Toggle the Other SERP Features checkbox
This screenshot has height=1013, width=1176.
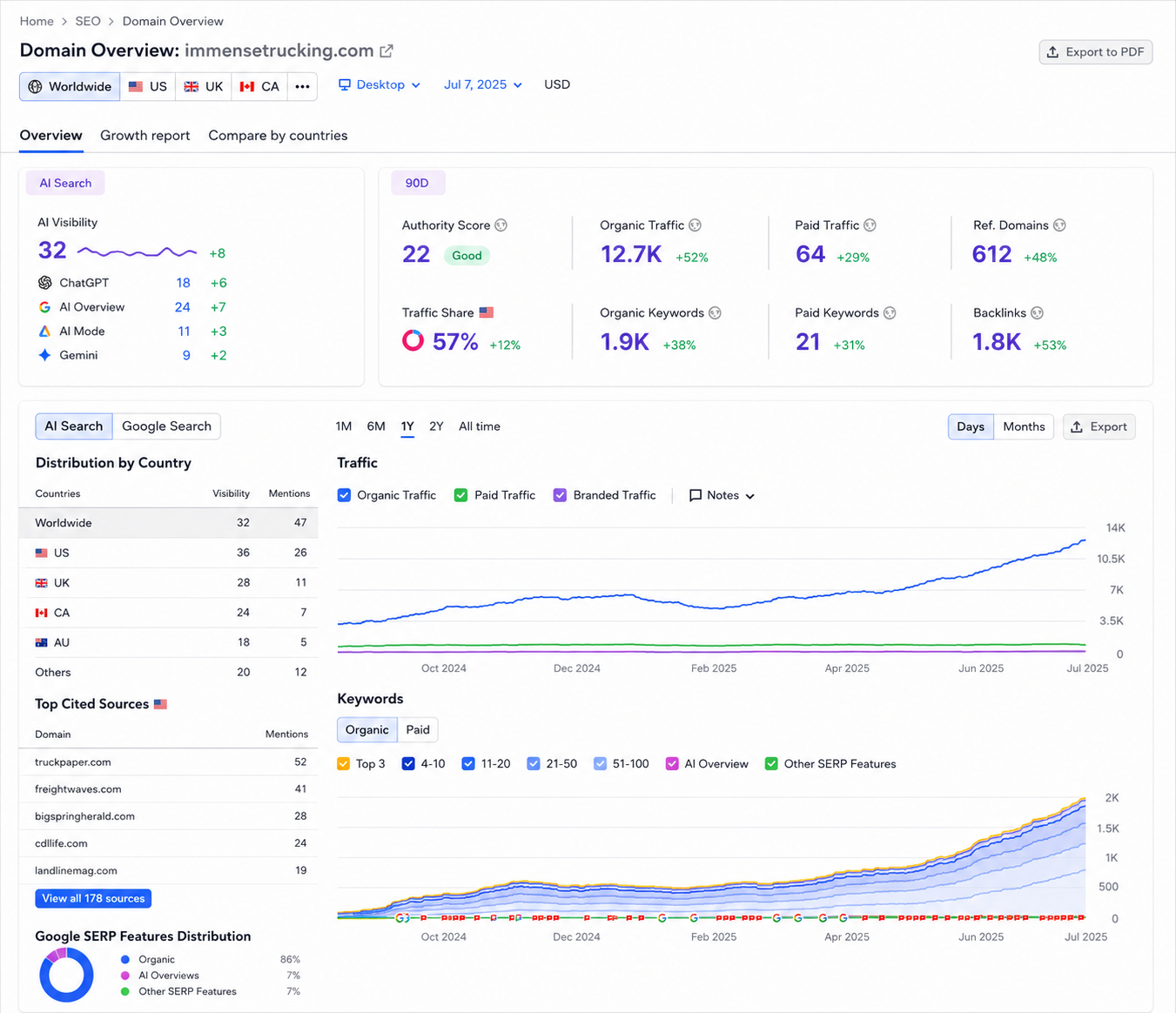pos(771,764)
